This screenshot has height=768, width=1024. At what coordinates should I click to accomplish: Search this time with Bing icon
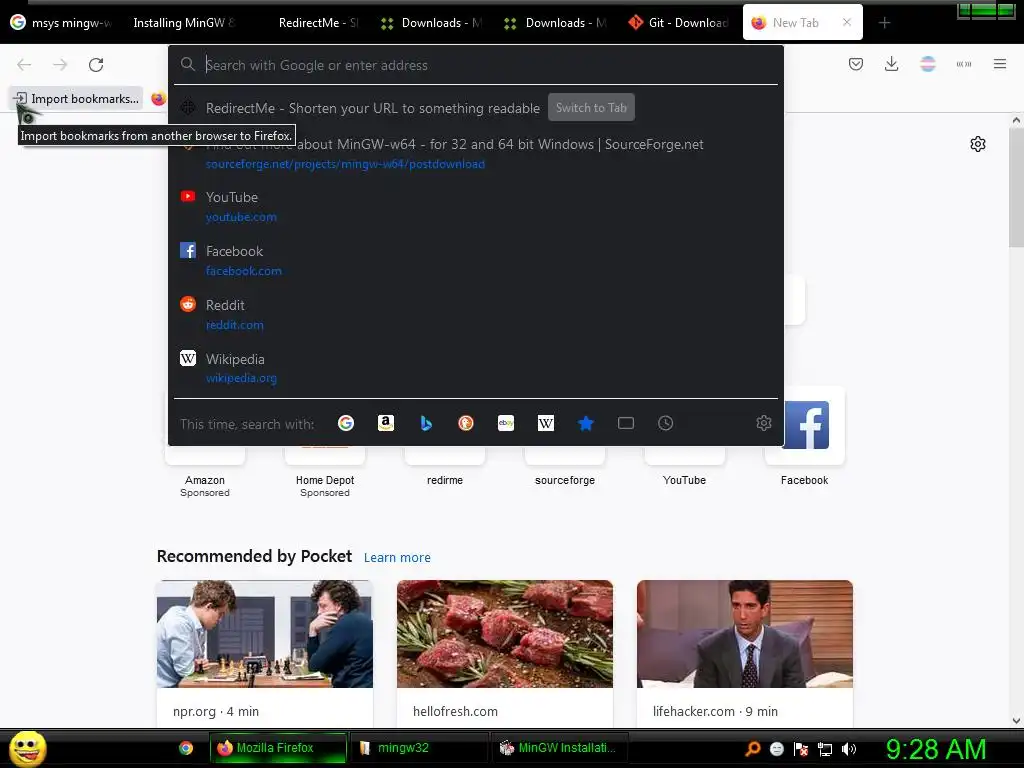[x=426, y=423]
